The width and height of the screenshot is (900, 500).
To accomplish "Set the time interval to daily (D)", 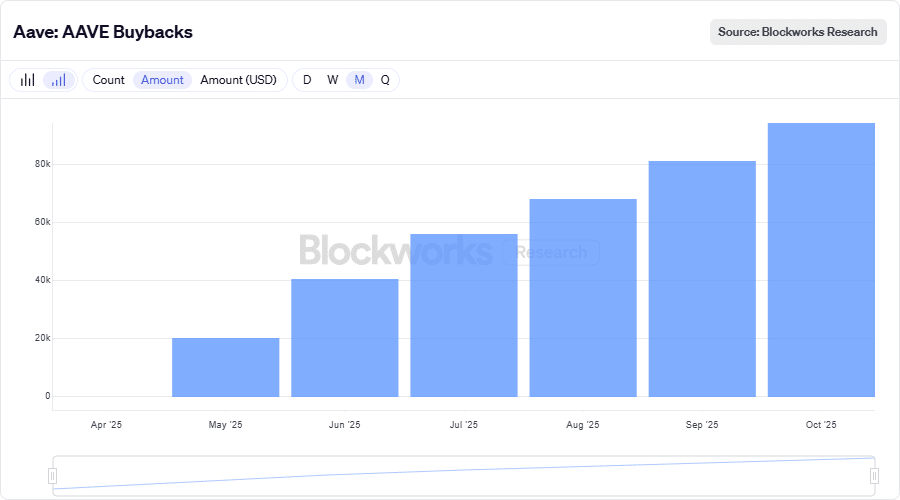I will click(x=307, y=80).
